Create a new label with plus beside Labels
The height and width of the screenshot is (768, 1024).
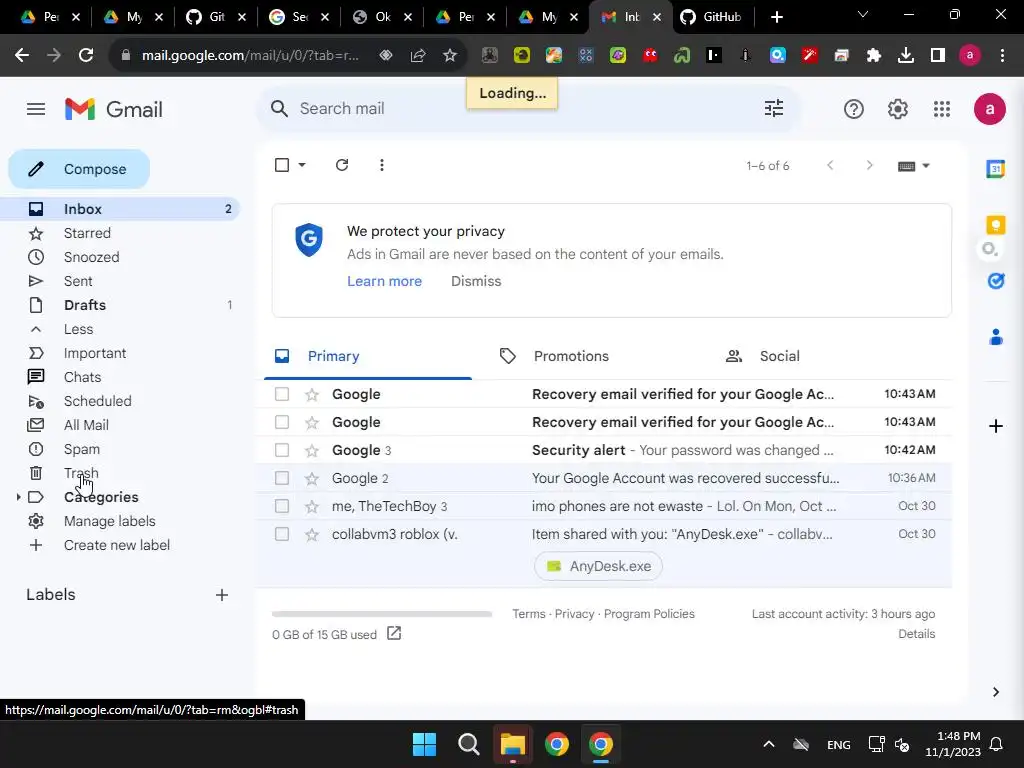click(x=221, y=595)
